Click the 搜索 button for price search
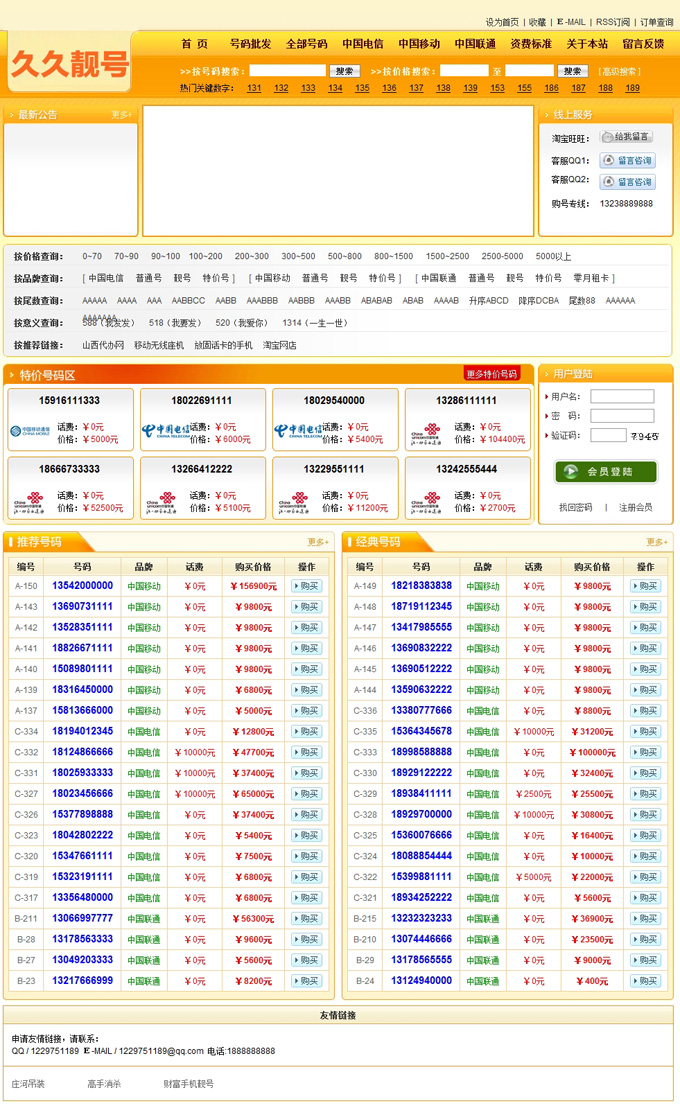The image size is (680, 1108). tap(573, 71)
